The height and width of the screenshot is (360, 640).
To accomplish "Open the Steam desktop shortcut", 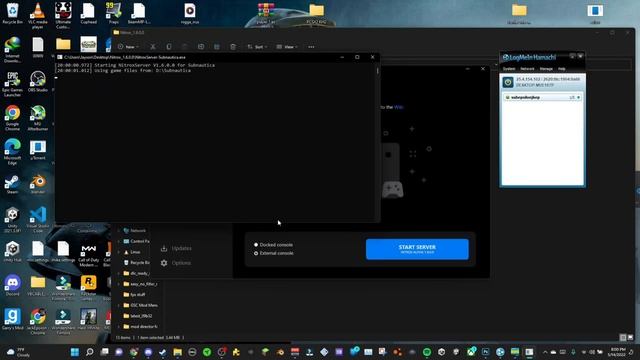I will 12,184.
